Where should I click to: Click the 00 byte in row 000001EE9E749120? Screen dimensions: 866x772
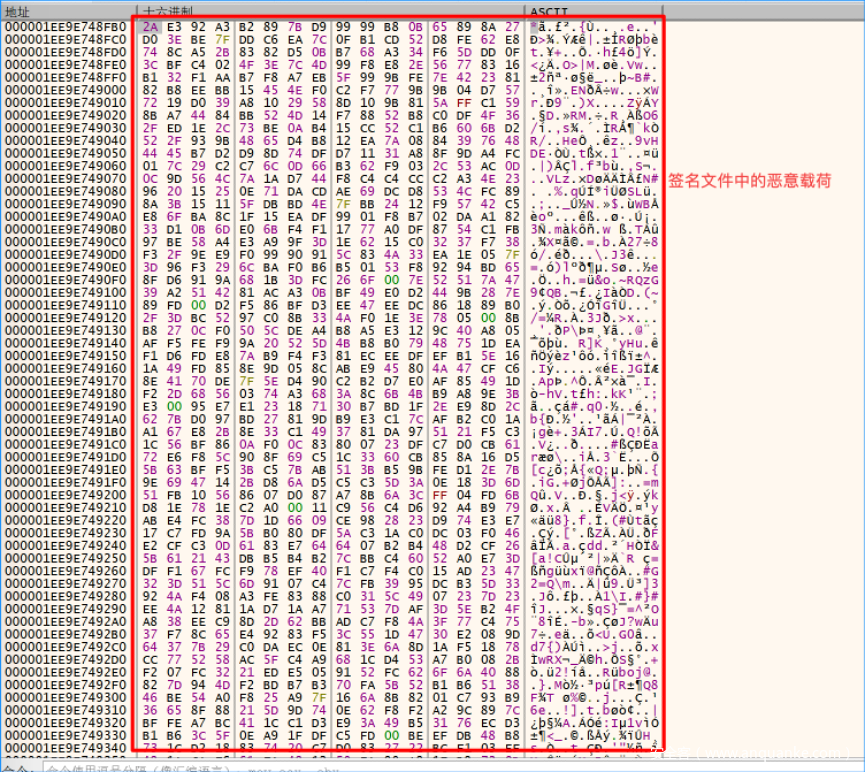(x=488, y=318)
